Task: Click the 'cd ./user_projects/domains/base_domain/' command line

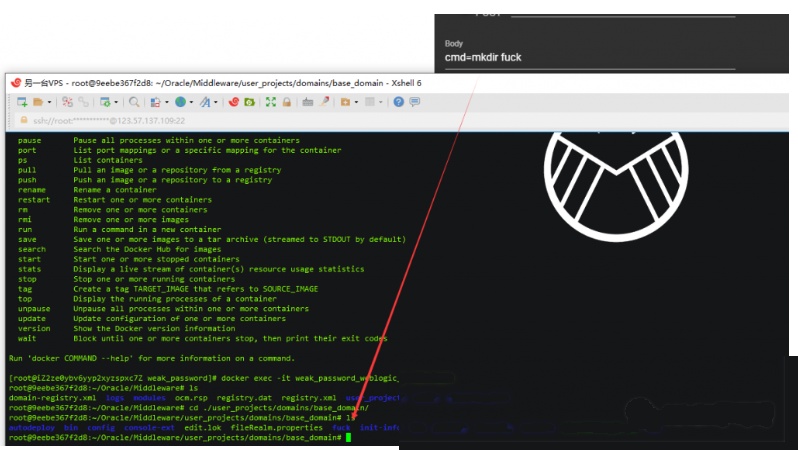Action: click(189, 408)
